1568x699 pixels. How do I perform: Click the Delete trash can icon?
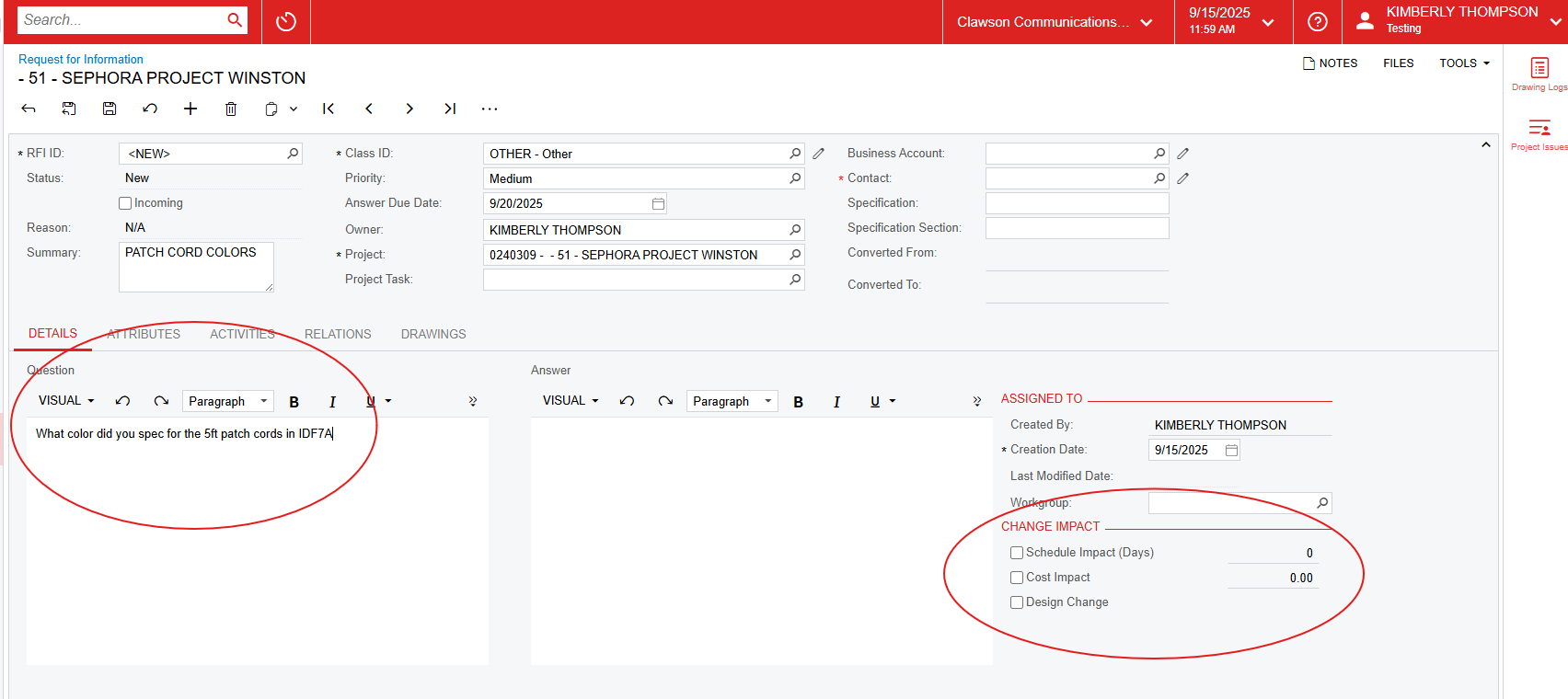coord(231,109)
